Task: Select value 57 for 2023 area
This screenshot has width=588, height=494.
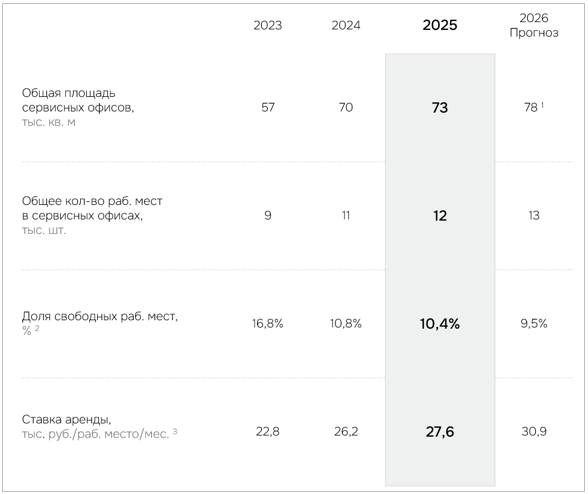Action: coord(268,107)
